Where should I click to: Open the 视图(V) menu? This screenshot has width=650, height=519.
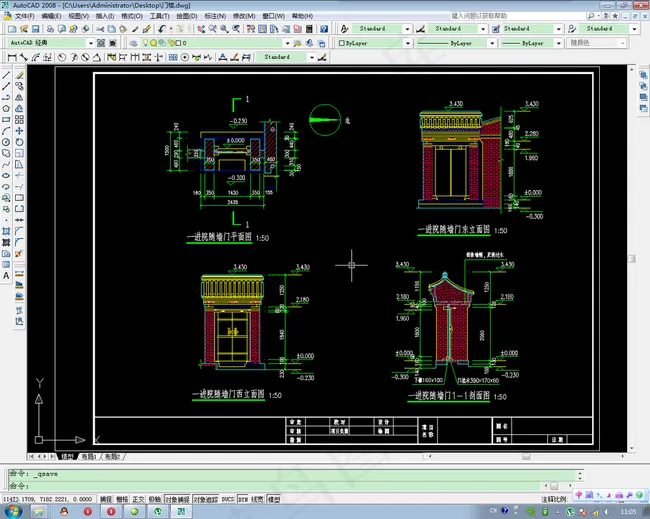[78, 16]
